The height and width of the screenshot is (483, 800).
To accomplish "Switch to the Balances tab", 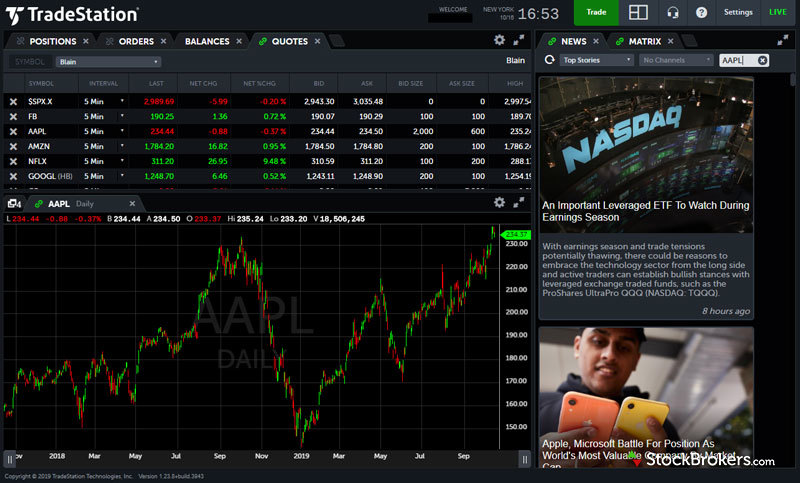I will tap(207, 41).
